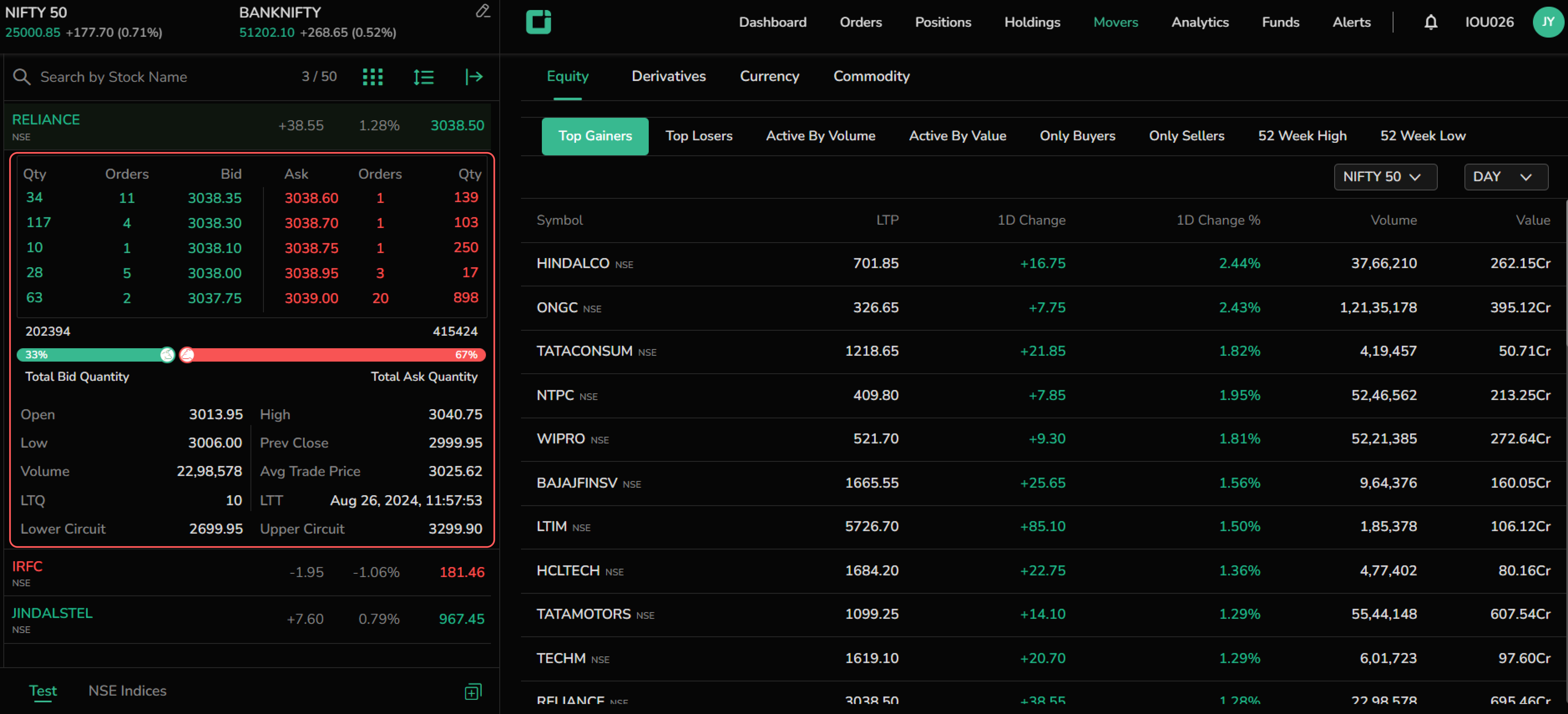This screenshot has width=1568, height=714.
Task: Go to the Orders page
Action: click(861, 23)
